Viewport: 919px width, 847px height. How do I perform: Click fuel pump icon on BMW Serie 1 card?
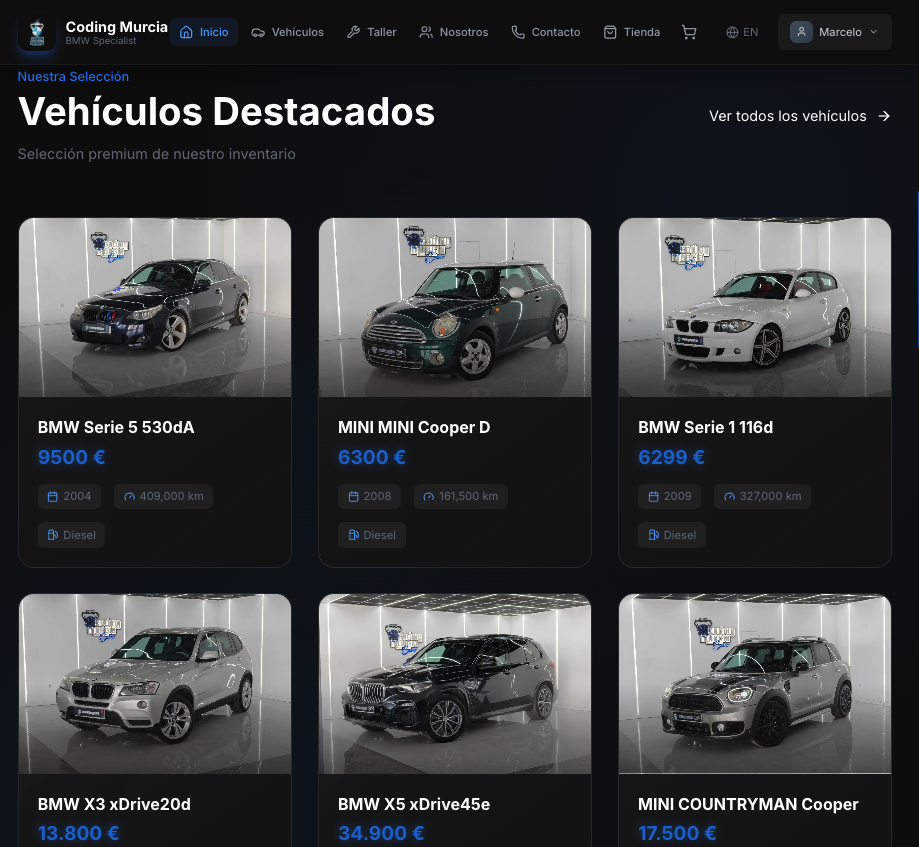click(653, 535)
